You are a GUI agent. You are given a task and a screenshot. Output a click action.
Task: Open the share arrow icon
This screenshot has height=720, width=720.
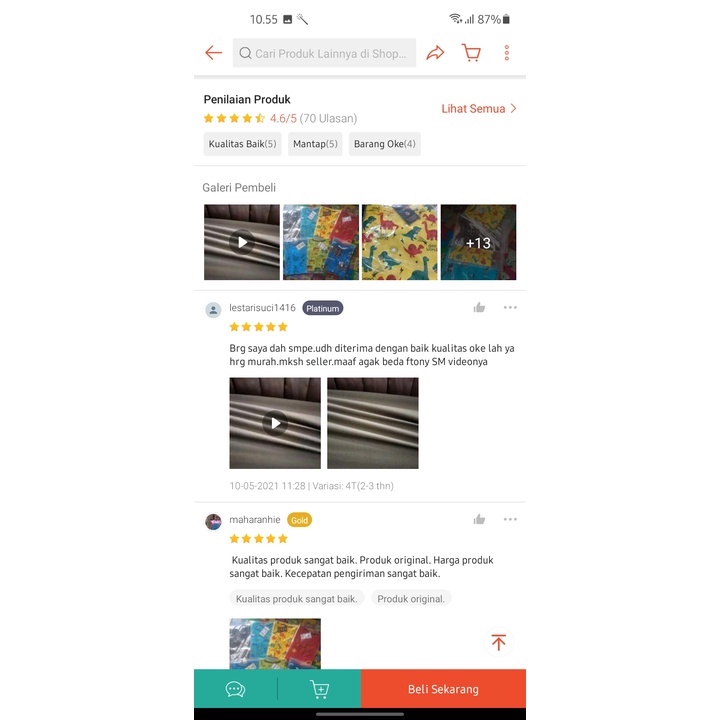435,53
